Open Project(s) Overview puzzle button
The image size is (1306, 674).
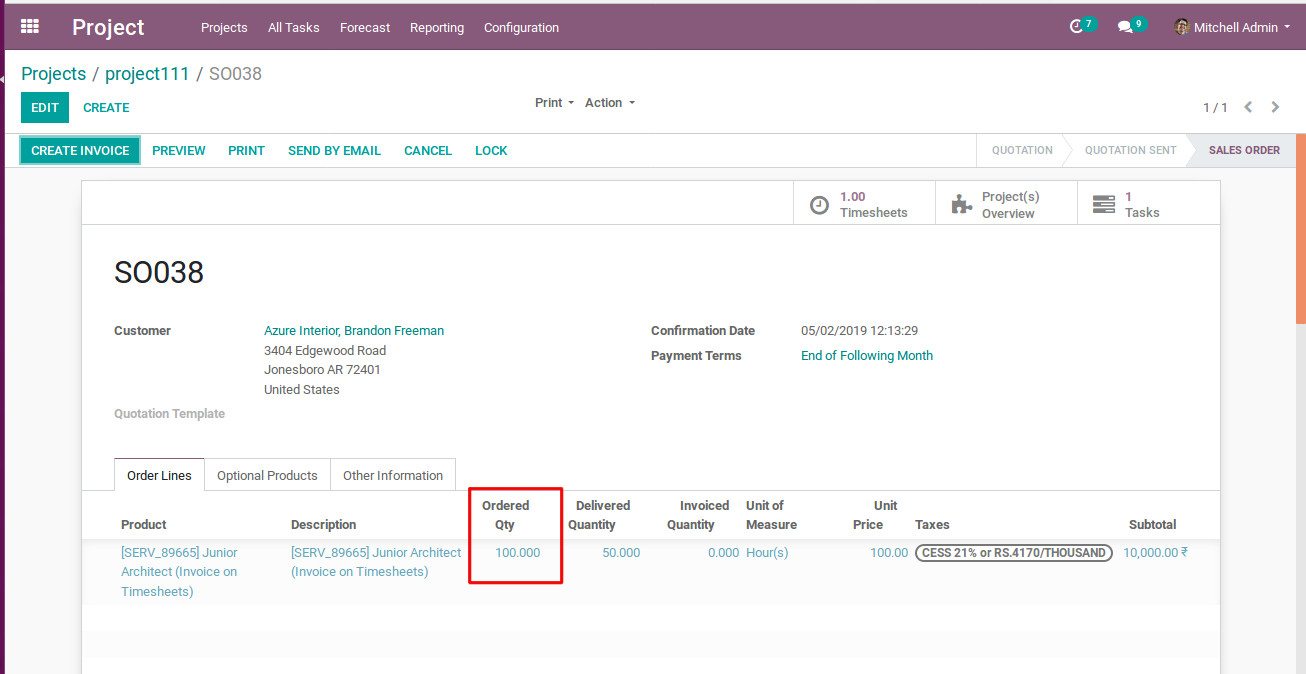point(1006,204)
